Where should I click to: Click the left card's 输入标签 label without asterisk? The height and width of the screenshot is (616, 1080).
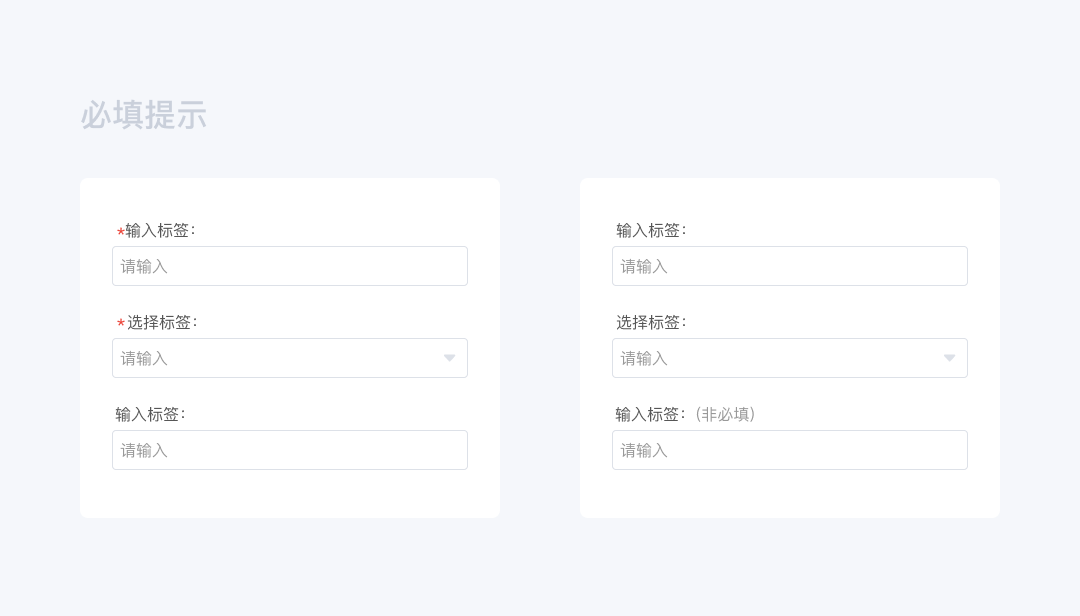pyautogui.click(x=150, y=414)
